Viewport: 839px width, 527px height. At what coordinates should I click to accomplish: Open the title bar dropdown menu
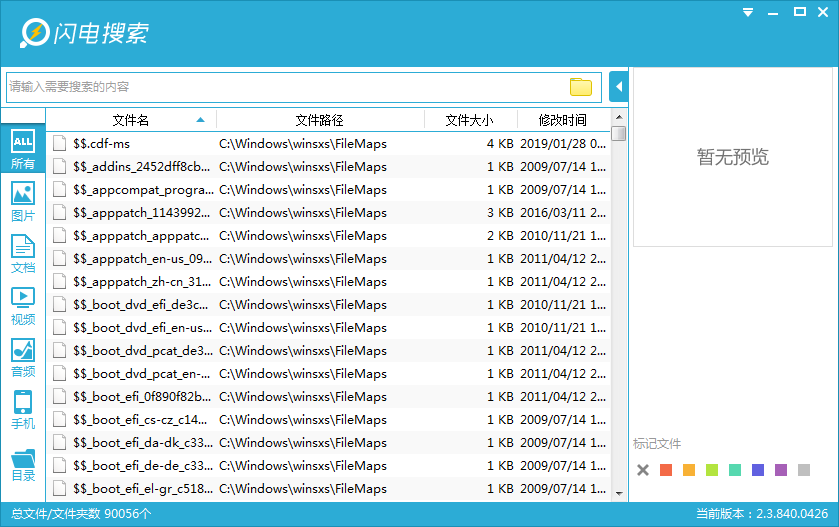click(x=748, y=12)
